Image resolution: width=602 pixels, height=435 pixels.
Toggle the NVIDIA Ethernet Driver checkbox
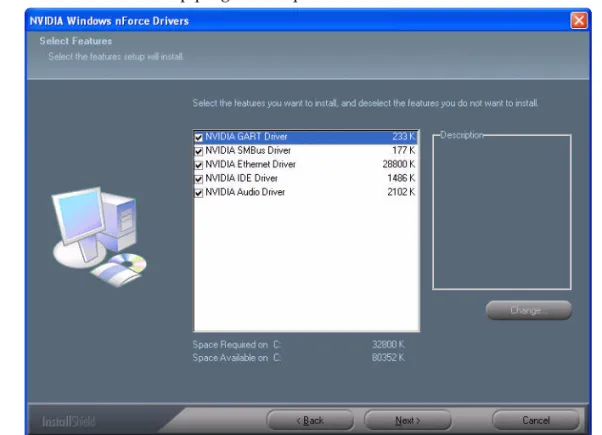(198, 165)
